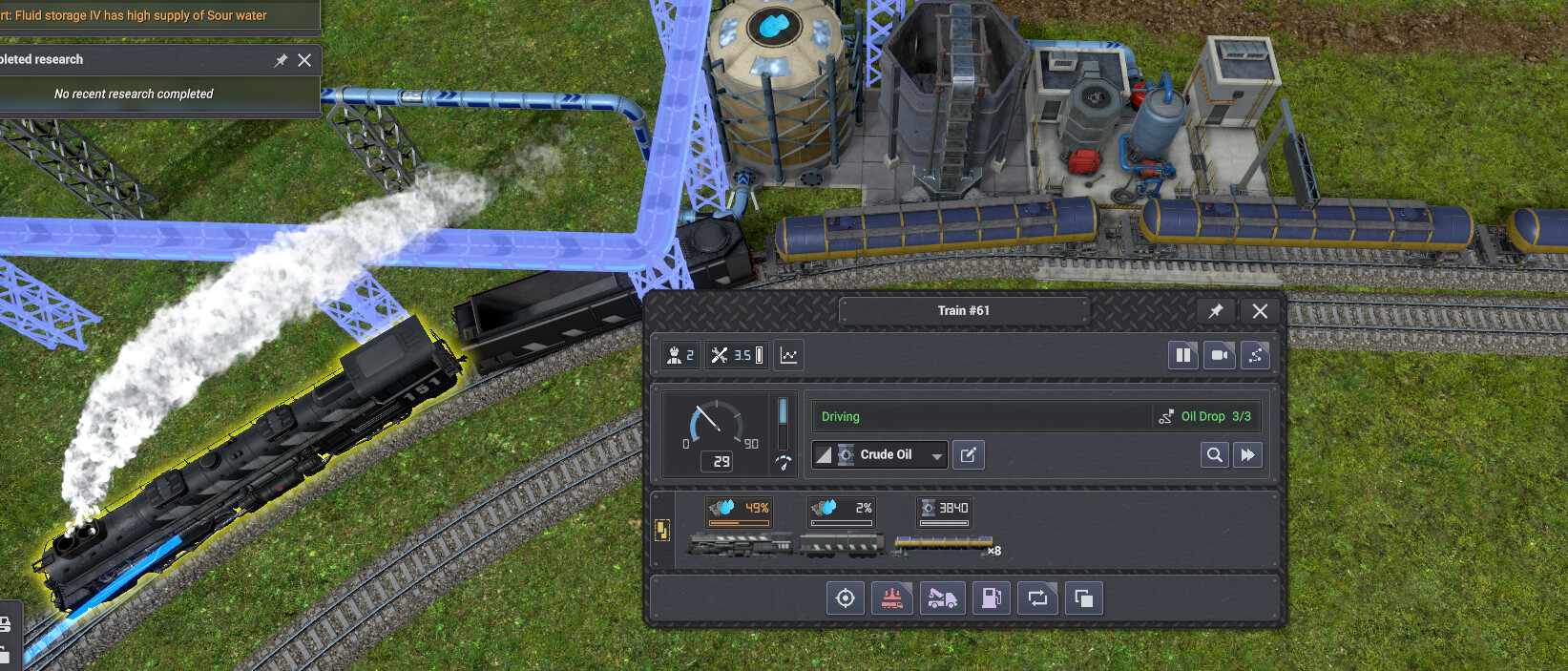This screenshot has width=1568, height=671.
Task: Close the completed research panel
Action: click(304, 60)
